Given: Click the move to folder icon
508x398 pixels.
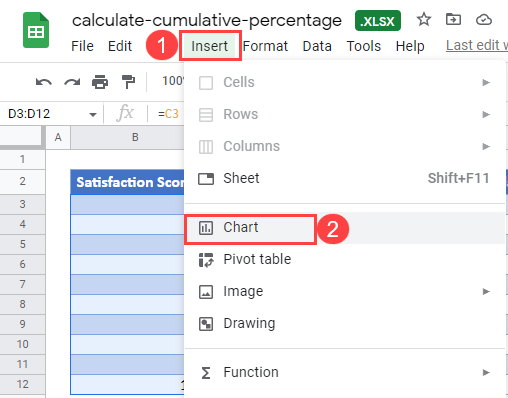Looking at the screenshot, I should click(453, 19).
